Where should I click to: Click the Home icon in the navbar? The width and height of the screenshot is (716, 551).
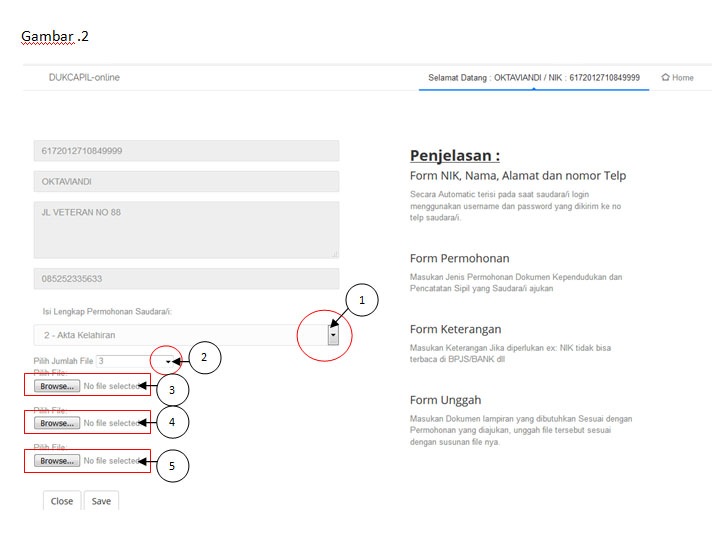(665, 78)
